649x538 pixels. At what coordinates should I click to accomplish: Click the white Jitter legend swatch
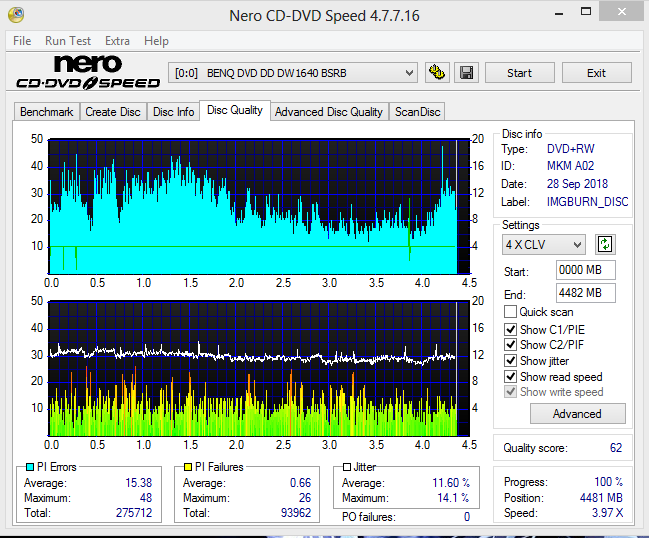[x=347, y=467]
